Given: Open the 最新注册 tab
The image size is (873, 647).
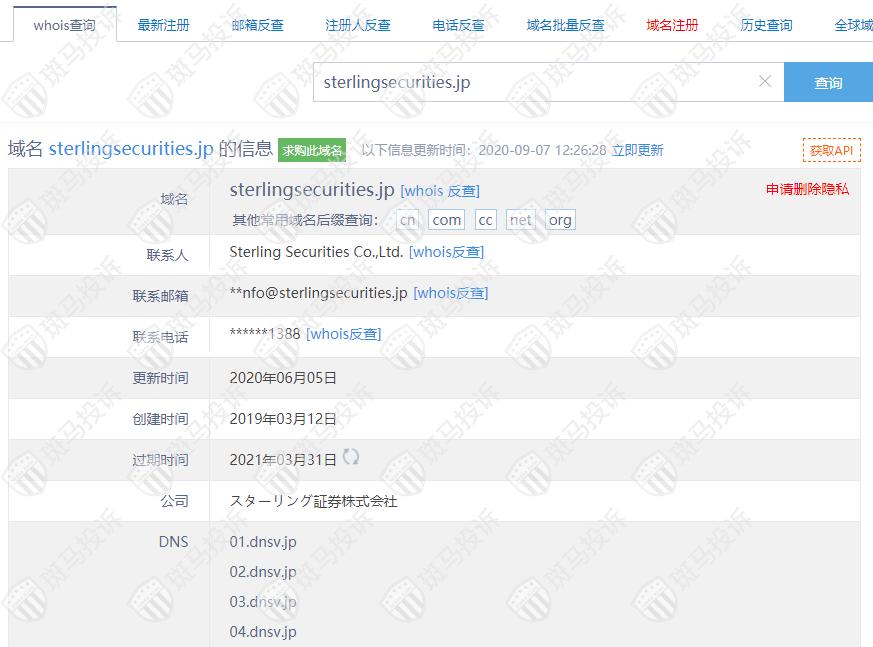Looking at the screenshot, I should click(x=163, y=25).
